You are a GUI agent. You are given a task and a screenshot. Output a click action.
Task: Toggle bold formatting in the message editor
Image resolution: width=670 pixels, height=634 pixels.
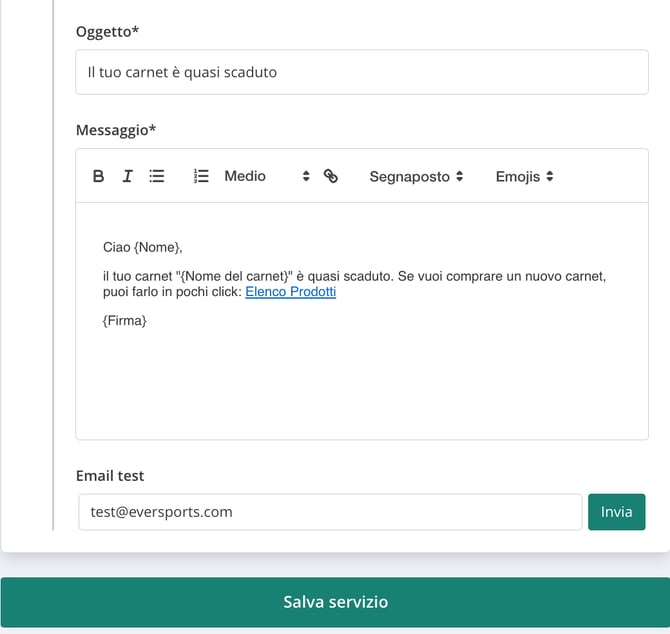[x=98, y=176]
